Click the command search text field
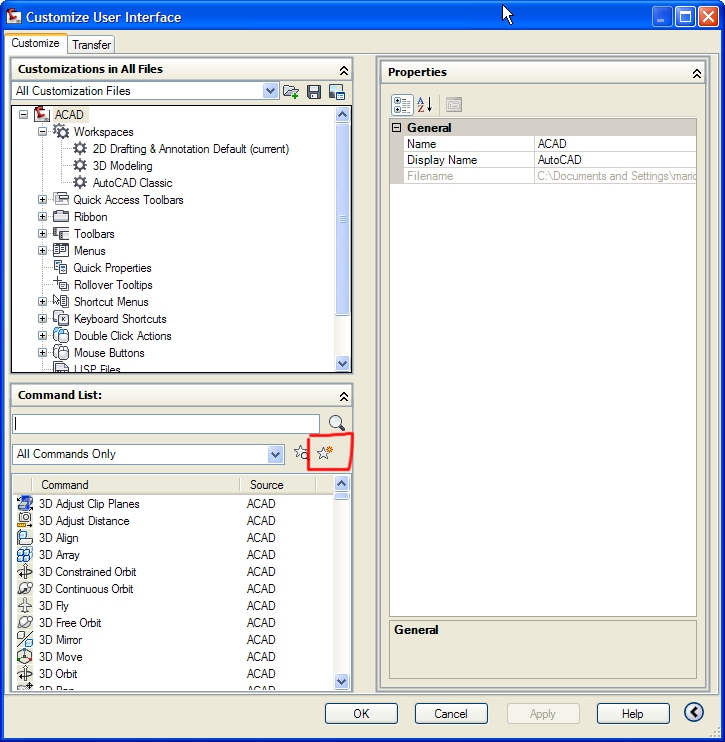 point(166,423)
